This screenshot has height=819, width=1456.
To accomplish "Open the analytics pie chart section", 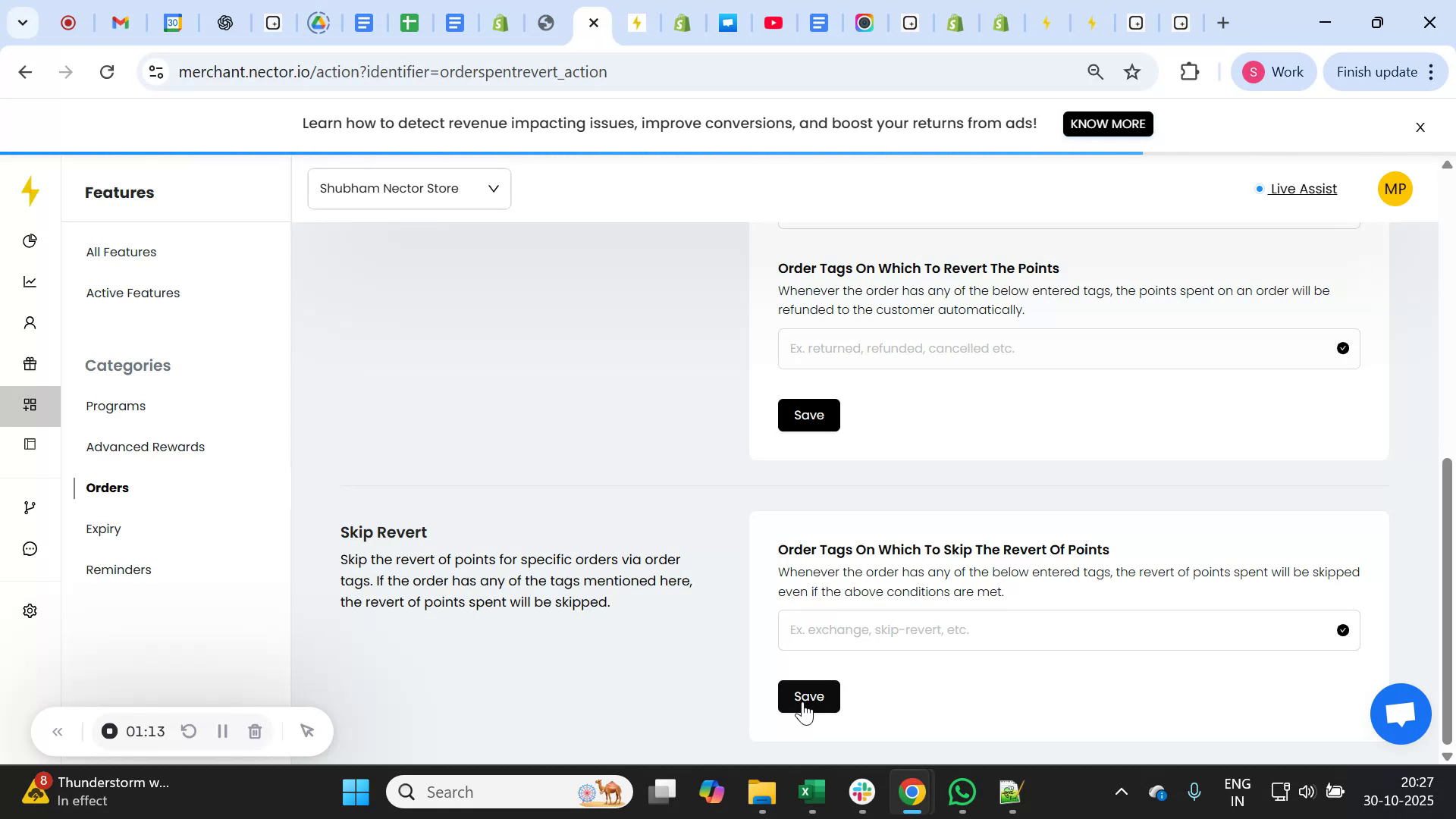I will (x=30, y=241).
